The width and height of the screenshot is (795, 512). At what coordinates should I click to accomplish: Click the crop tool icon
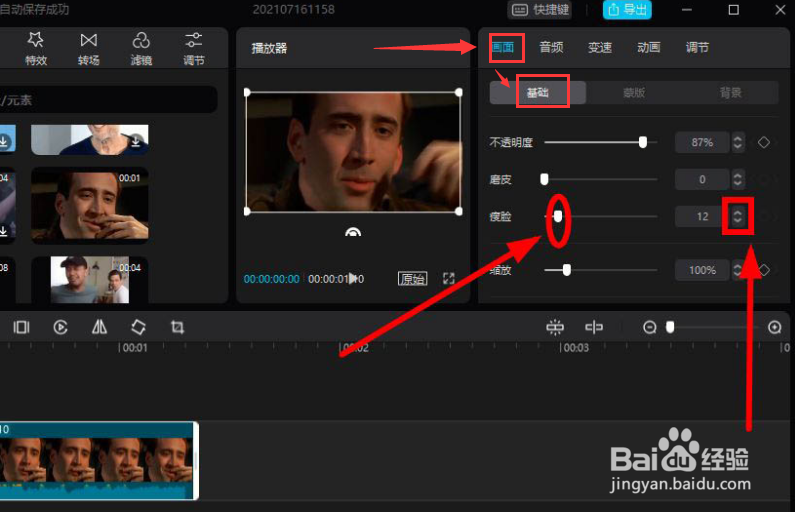[177, 327]
